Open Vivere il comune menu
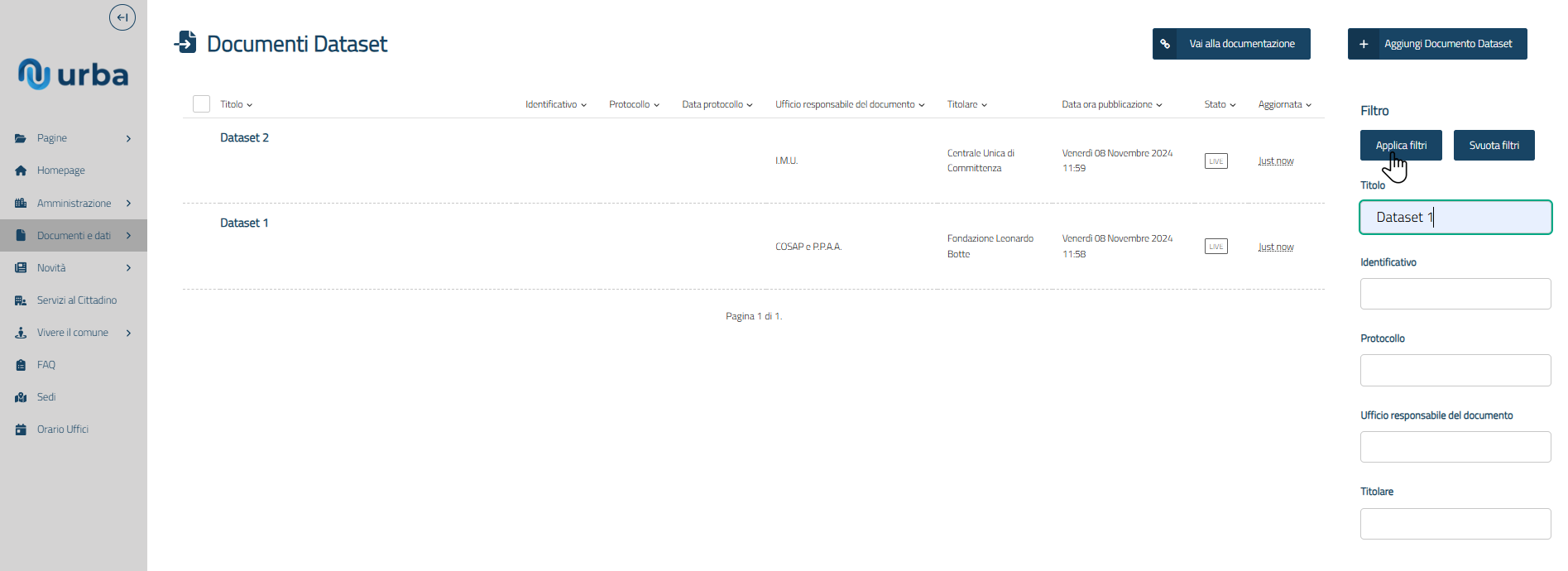Viewport: 1568px width, 571px height. tap(73, 333)
